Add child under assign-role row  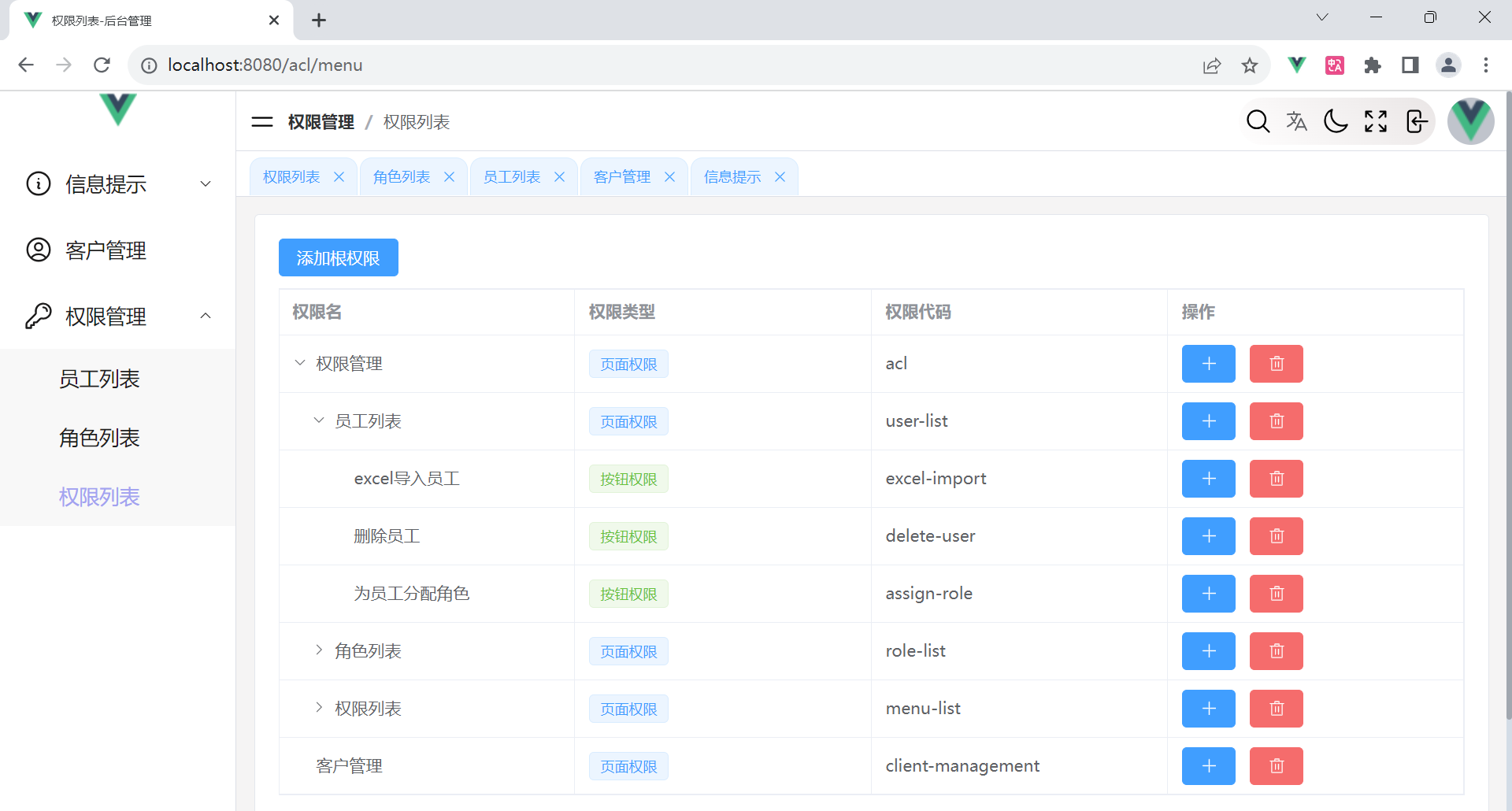click(1209, 594)
